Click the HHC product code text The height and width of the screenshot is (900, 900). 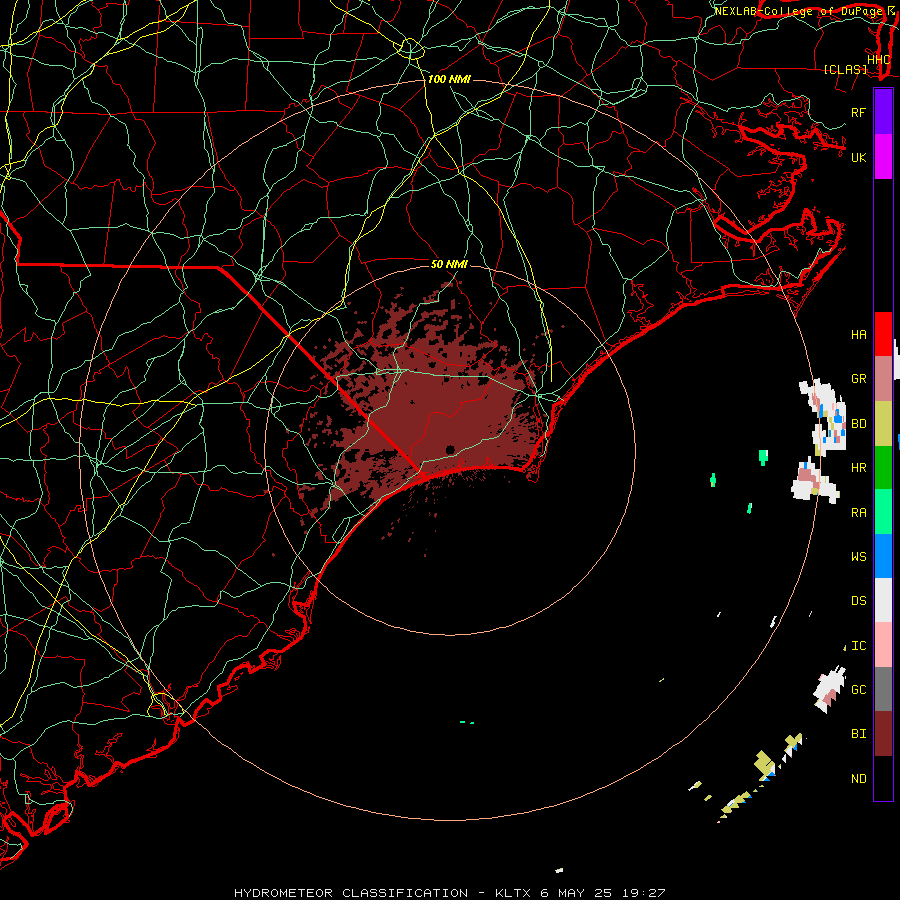pos(878,60)
